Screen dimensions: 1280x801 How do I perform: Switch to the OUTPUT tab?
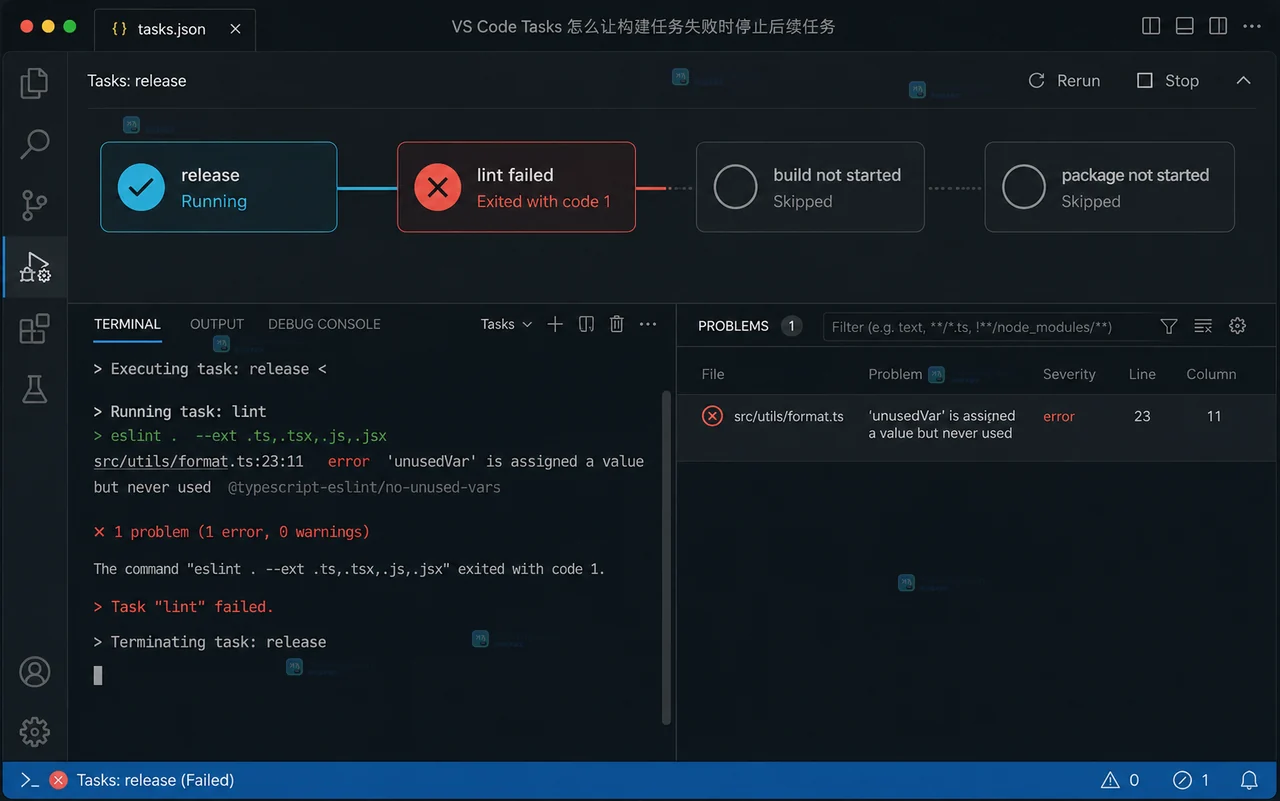point(217,324)
